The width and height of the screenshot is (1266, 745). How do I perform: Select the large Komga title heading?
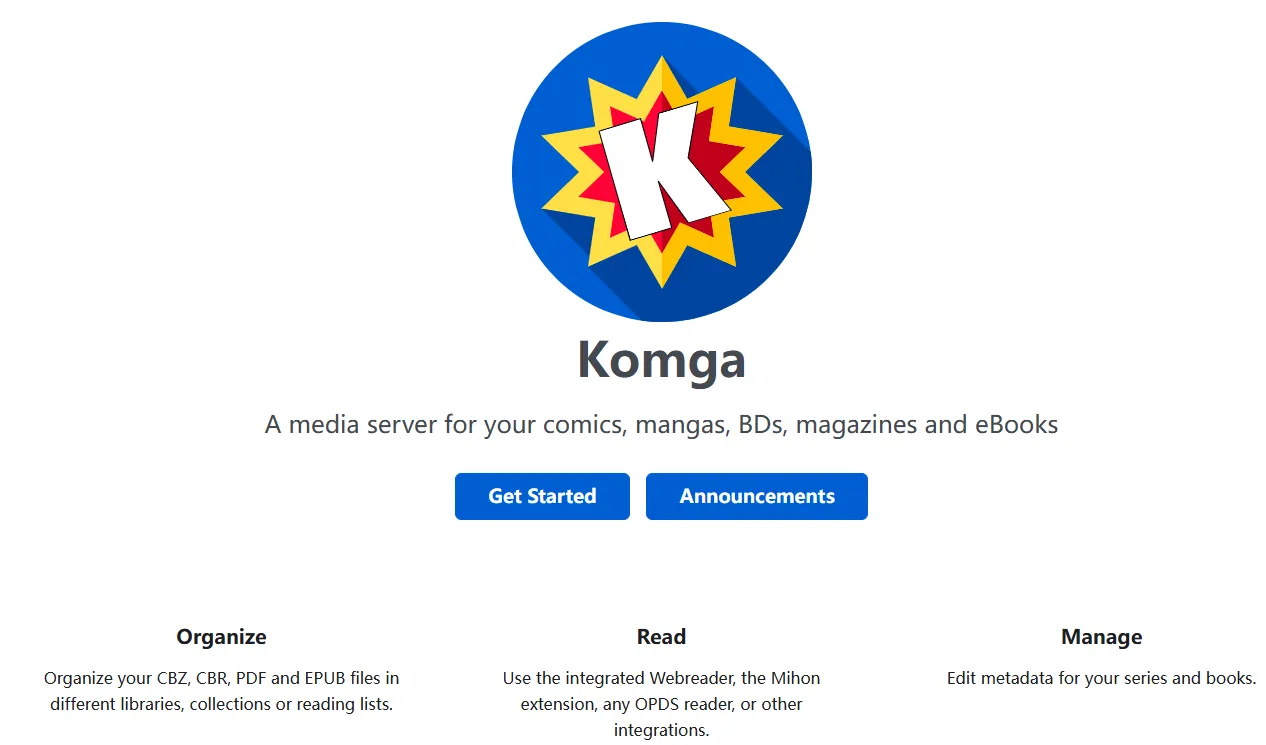pyautogui.click(x=662, y=359)
